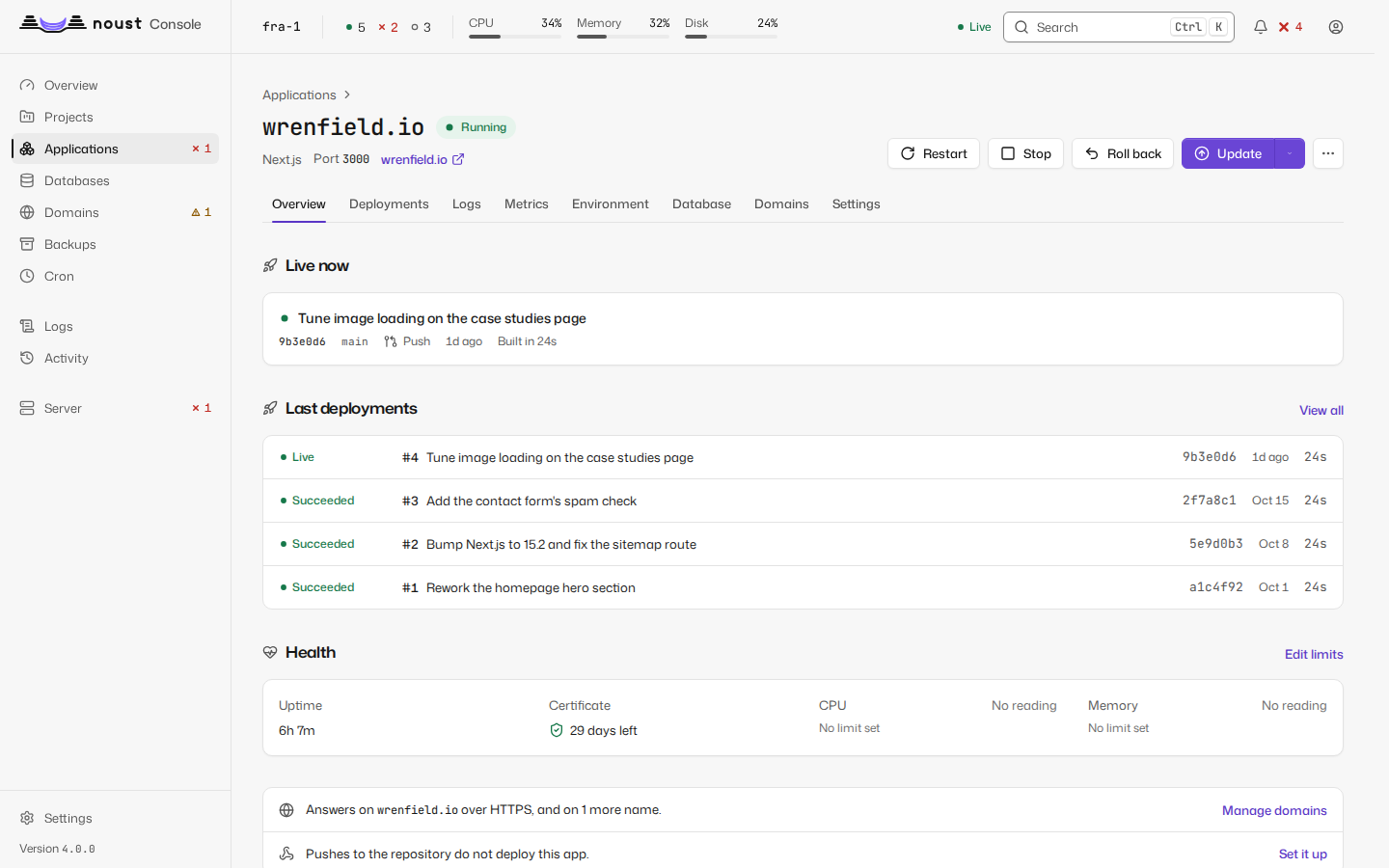Click the Applications breadcrumb chevron
The height and width of the screenshot is (868, 1389).
(347, 95)
